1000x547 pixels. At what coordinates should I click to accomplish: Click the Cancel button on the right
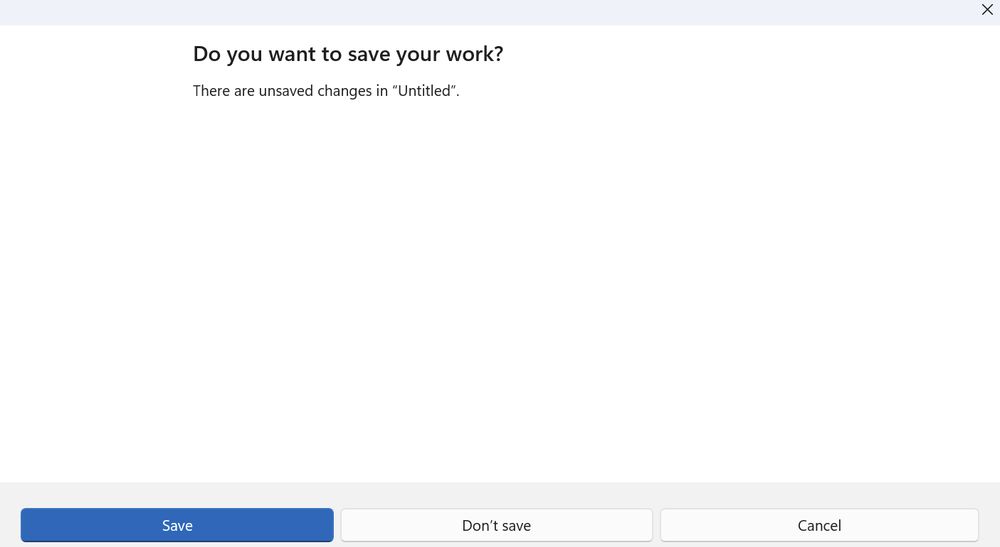[819, 525]
